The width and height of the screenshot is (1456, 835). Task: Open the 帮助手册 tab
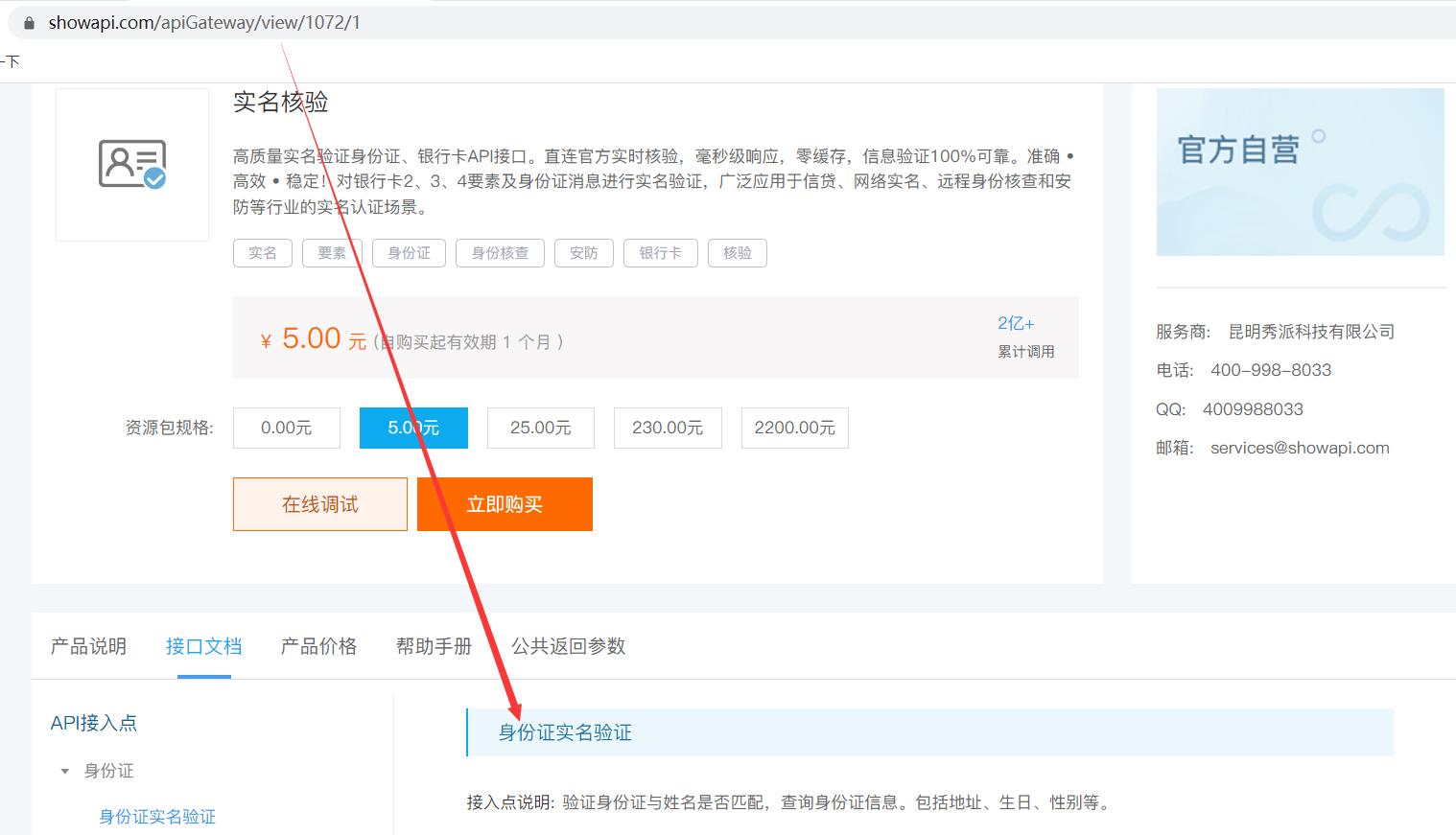tap(434, 646)
